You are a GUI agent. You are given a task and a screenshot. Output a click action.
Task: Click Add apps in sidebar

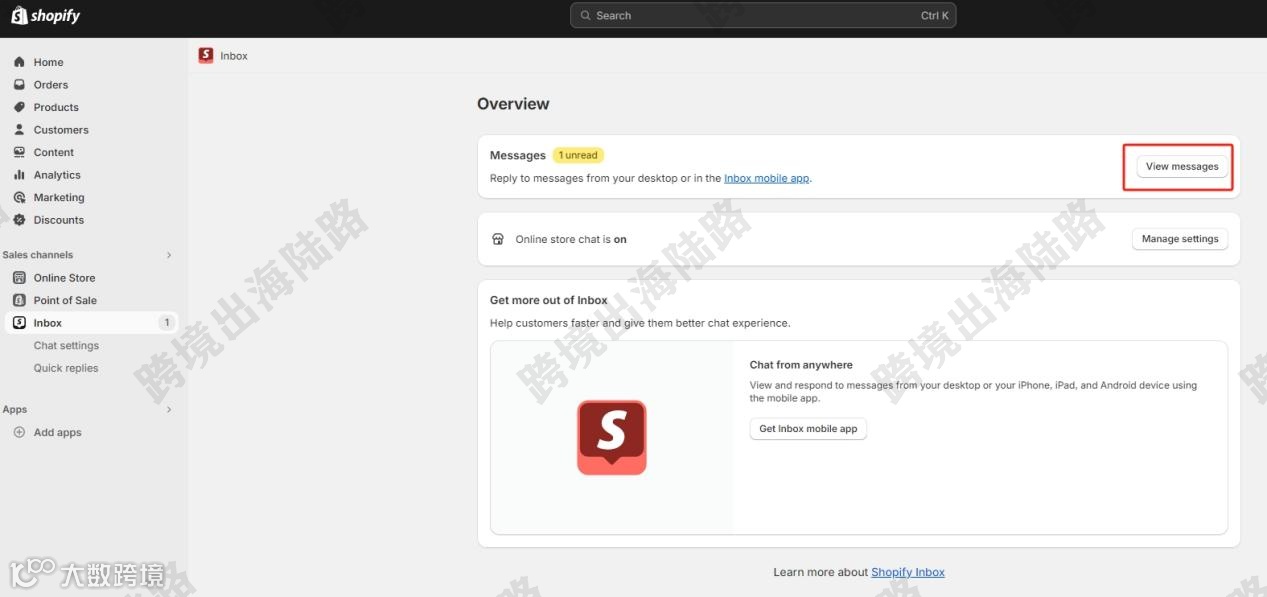pyautogui.click(x=58, y=433)
